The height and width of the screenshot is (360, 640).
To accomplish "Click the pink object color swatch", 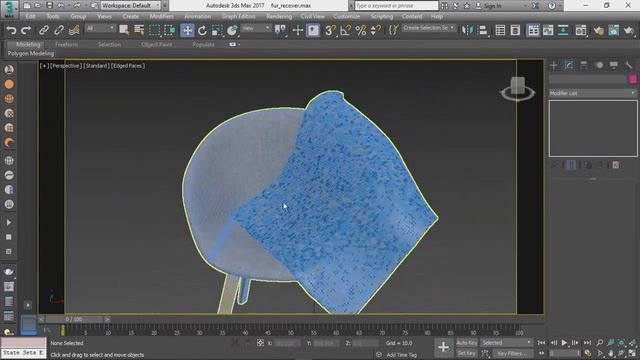I will click(633, 79).
